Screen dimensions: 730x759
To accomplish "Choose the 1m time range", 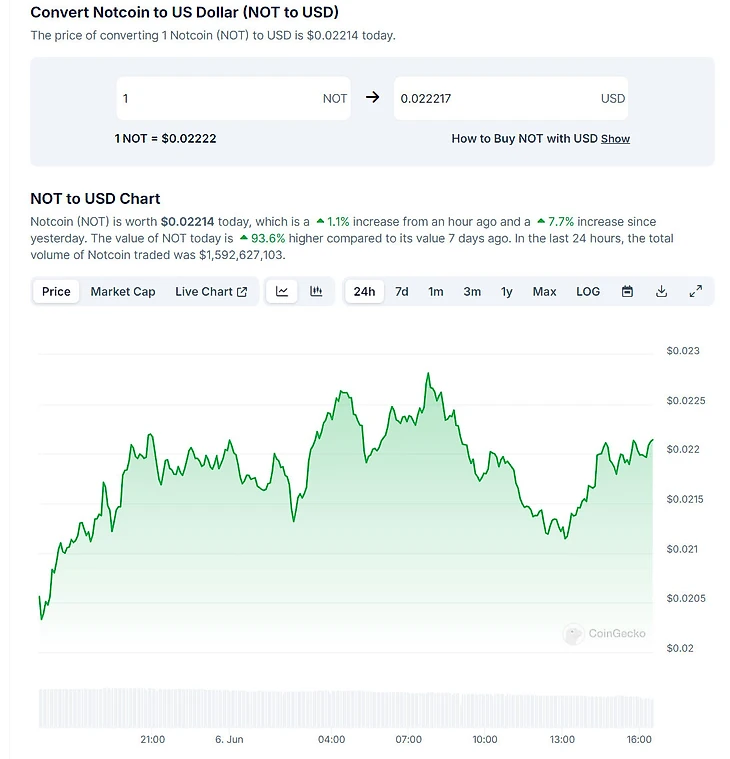I will (436, 291).
